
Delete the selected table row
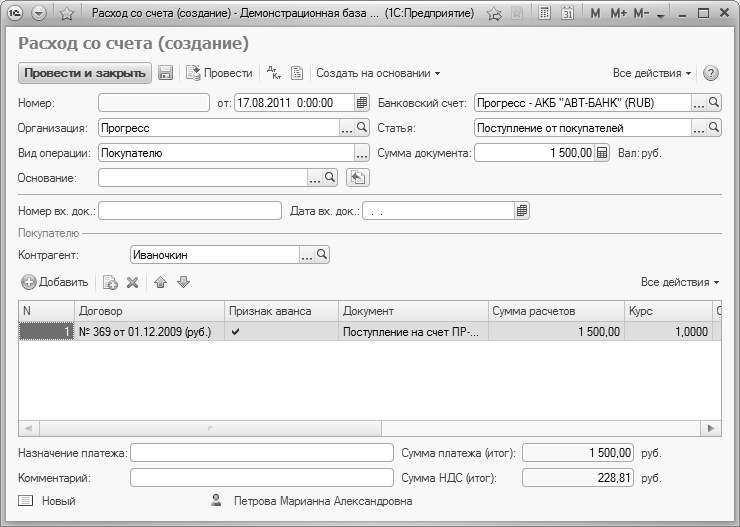click(132, 283)
